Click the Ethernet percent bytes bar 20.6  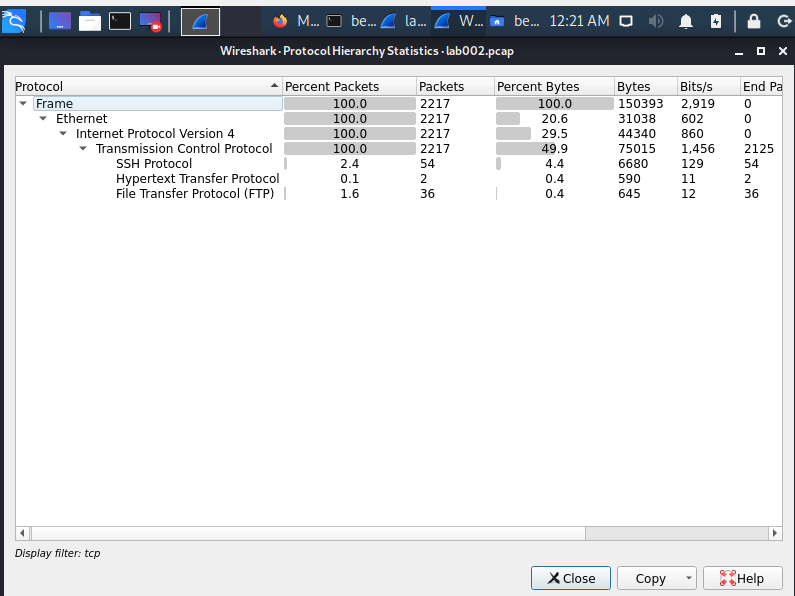click(x=555, y=119)
